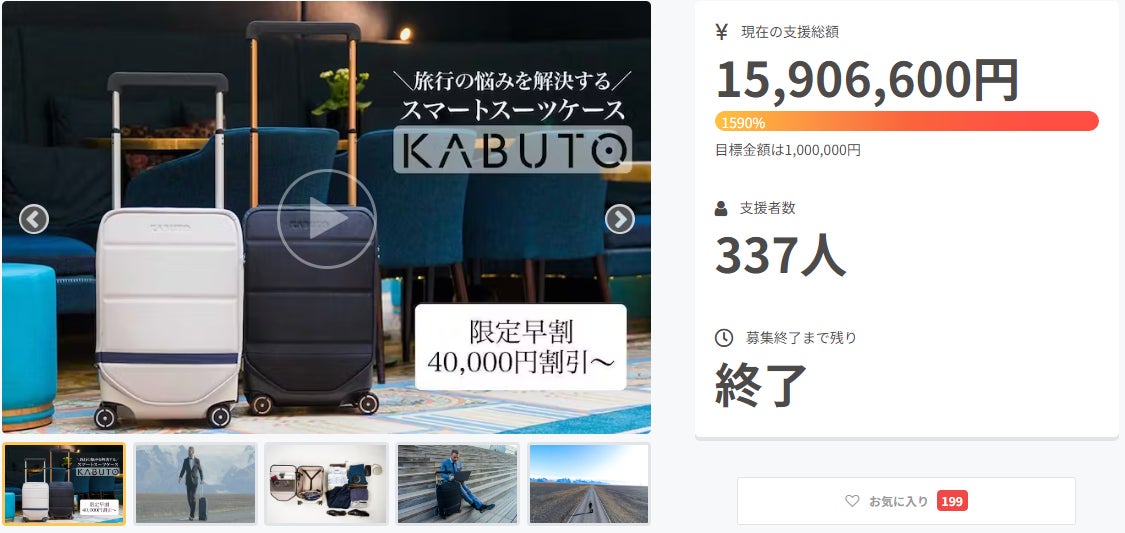Screen dimensions: 1125x533
Task: Click the 1590% funding progress bar
Action: [906, 121]
